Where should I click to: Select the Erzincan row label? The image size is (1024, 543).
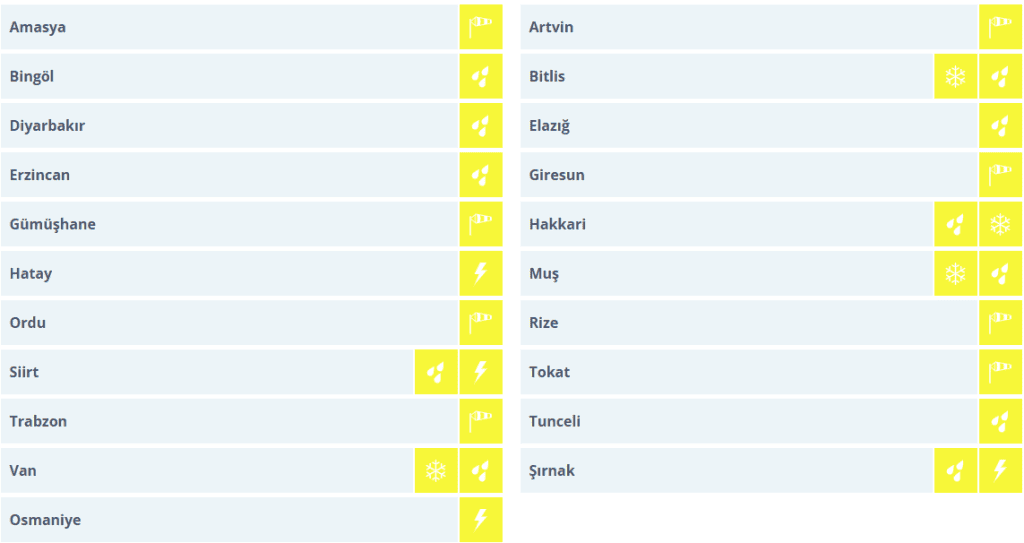click(40, 175)
